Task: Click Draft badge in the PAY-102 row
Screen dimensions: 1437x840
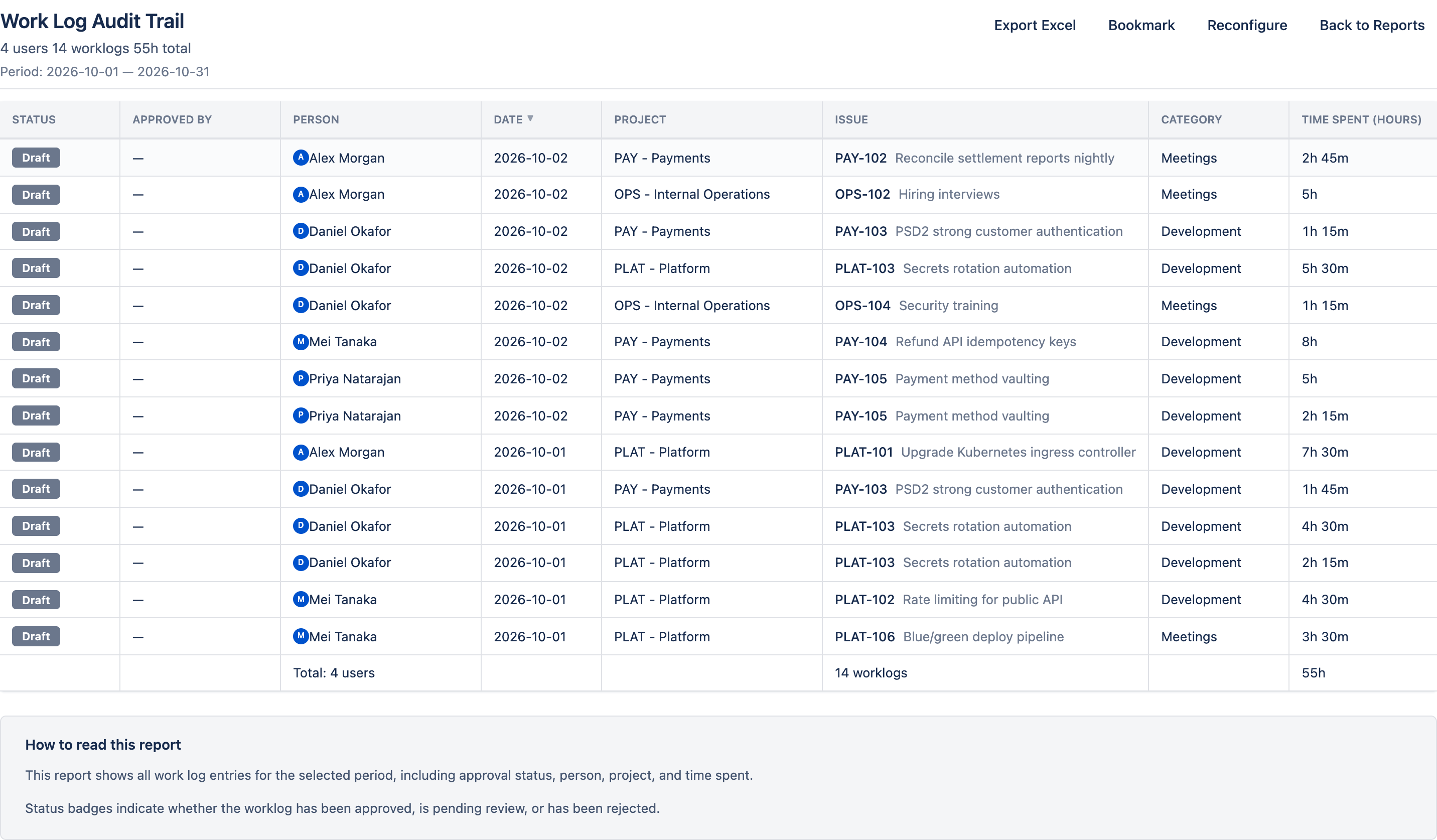Action: pyautogui.click(x=36, y=158)
